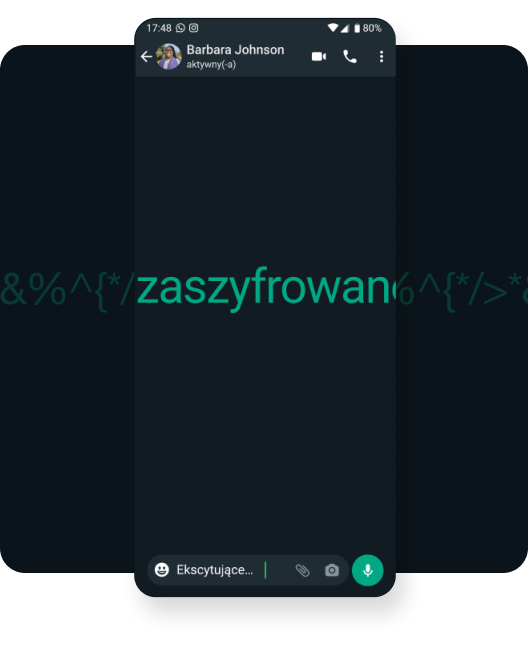Tap the battery 80% indicator
528x647 pixels.
coord(368,28)
